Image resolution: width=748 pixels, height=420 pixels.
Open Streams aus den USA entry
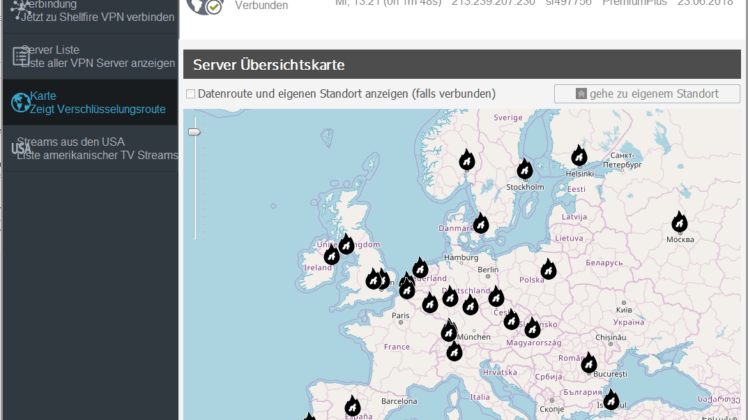[x=90, y=148]
